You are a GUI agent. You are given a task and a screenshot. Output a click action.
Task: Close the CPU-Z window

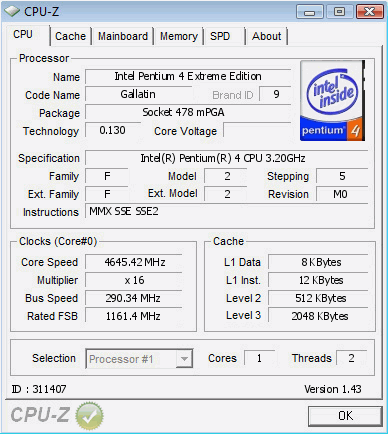[x=369, y=12]
